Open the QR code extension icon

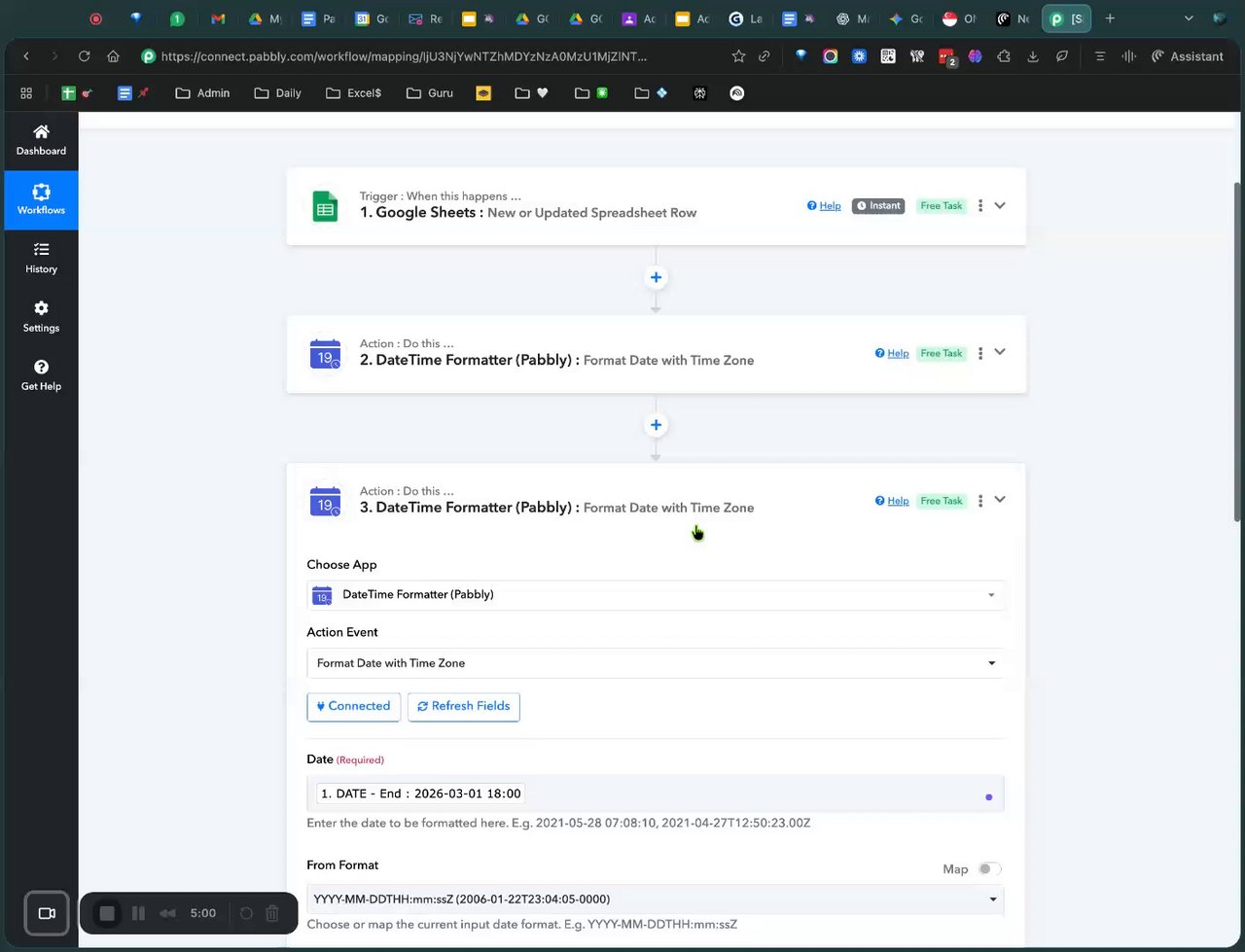pyautogui.click(x=888, y=56)
